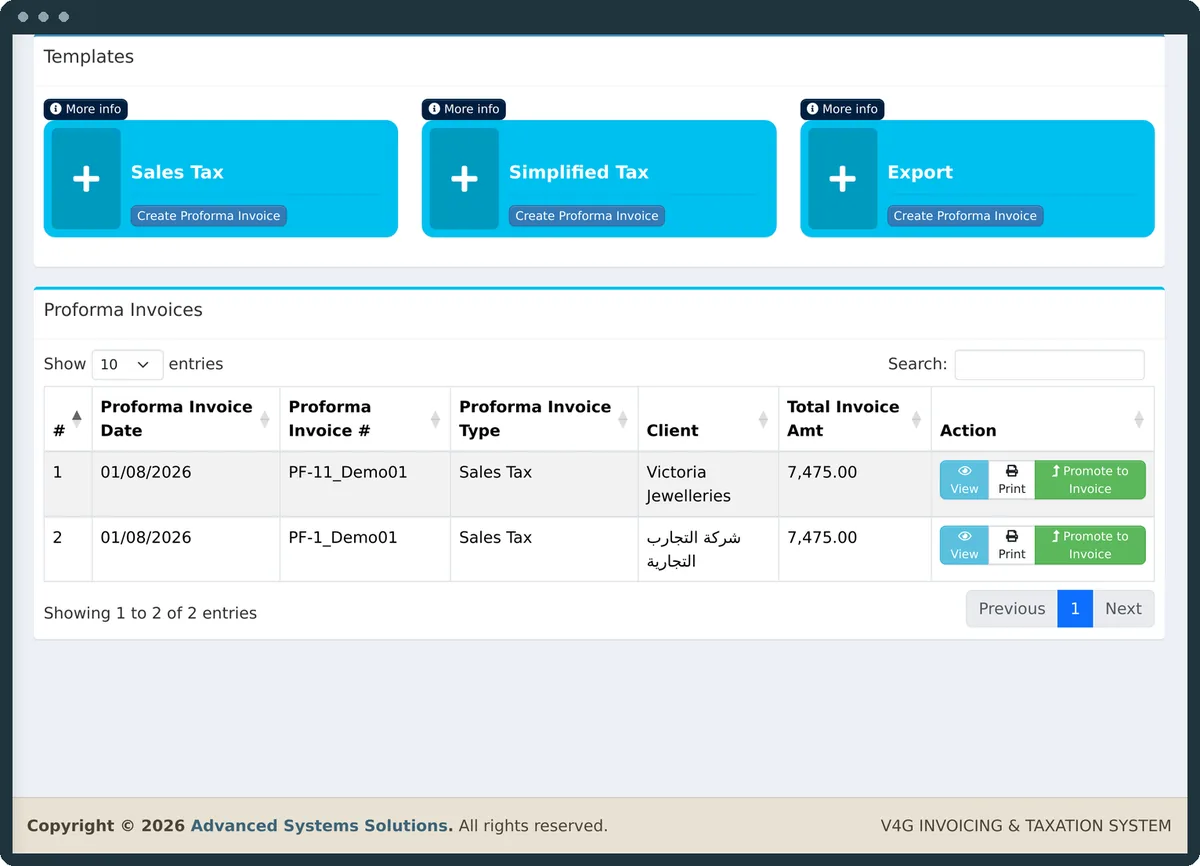
Task: View invoice PF-11_Demo01
Action: tap(964, 480)
